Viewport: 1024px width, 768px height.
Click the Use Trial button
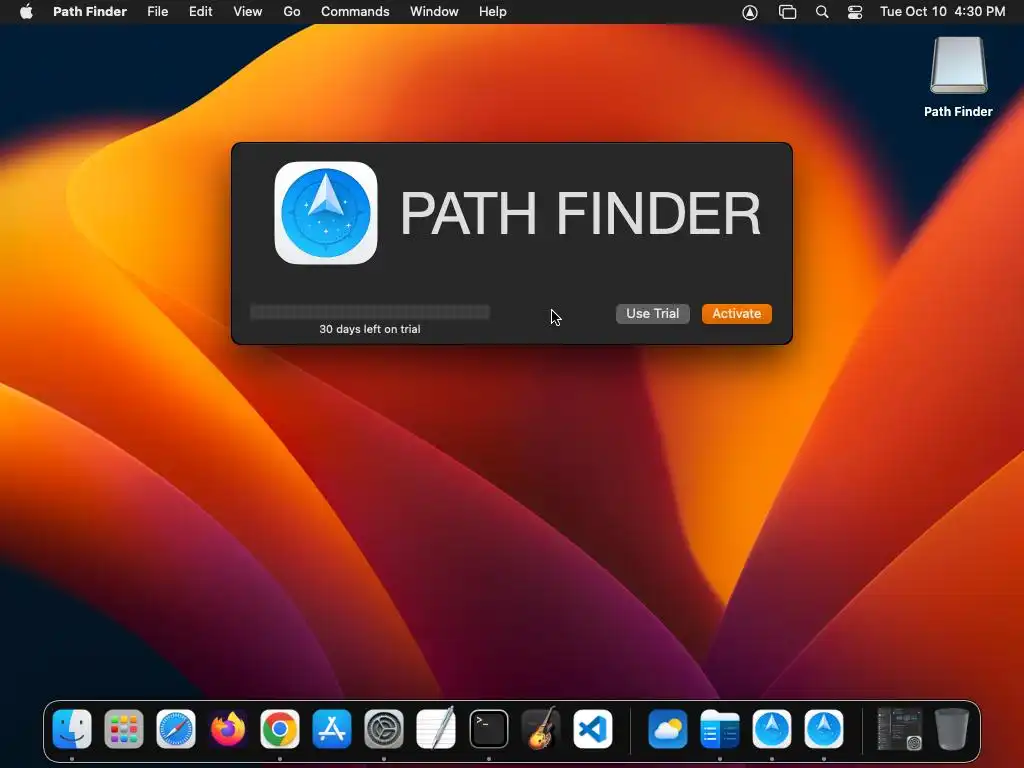tap(652, 313)
